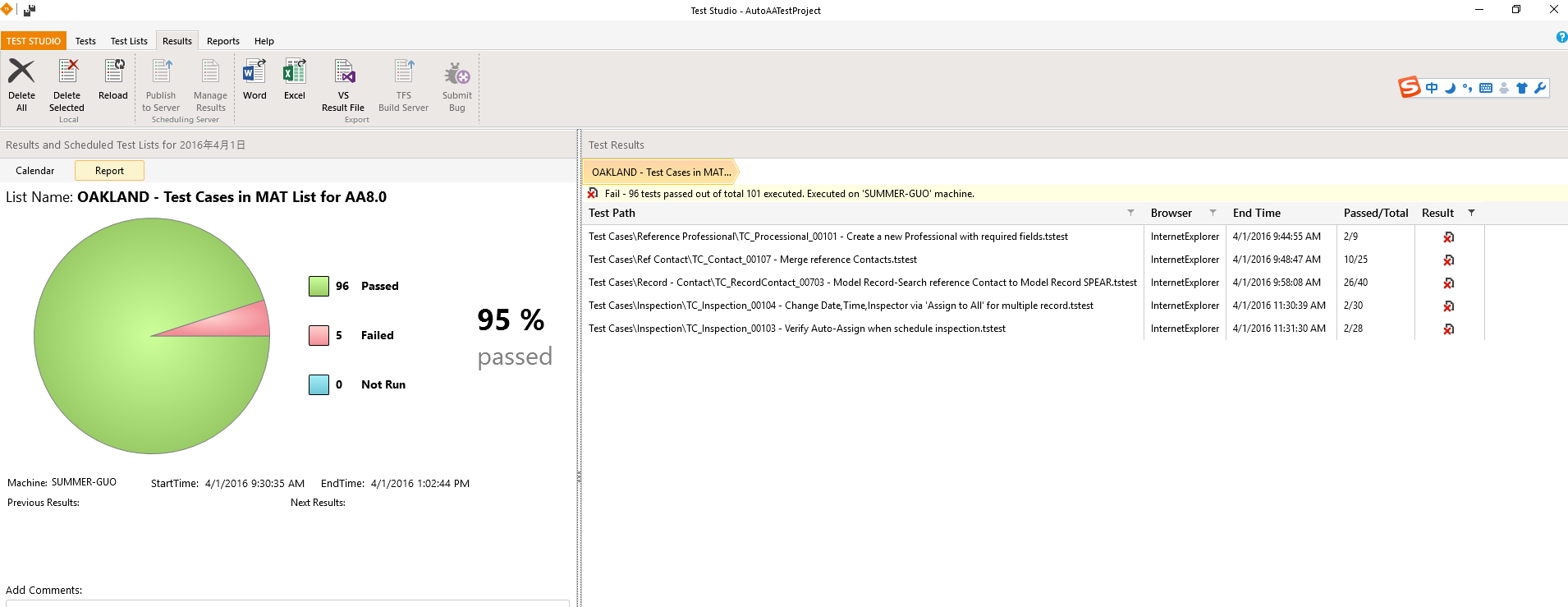1568x607 pixels.
Task: Select the 'Model Record-Search reference Contact' test row
Action: [x=1034, y=283]
